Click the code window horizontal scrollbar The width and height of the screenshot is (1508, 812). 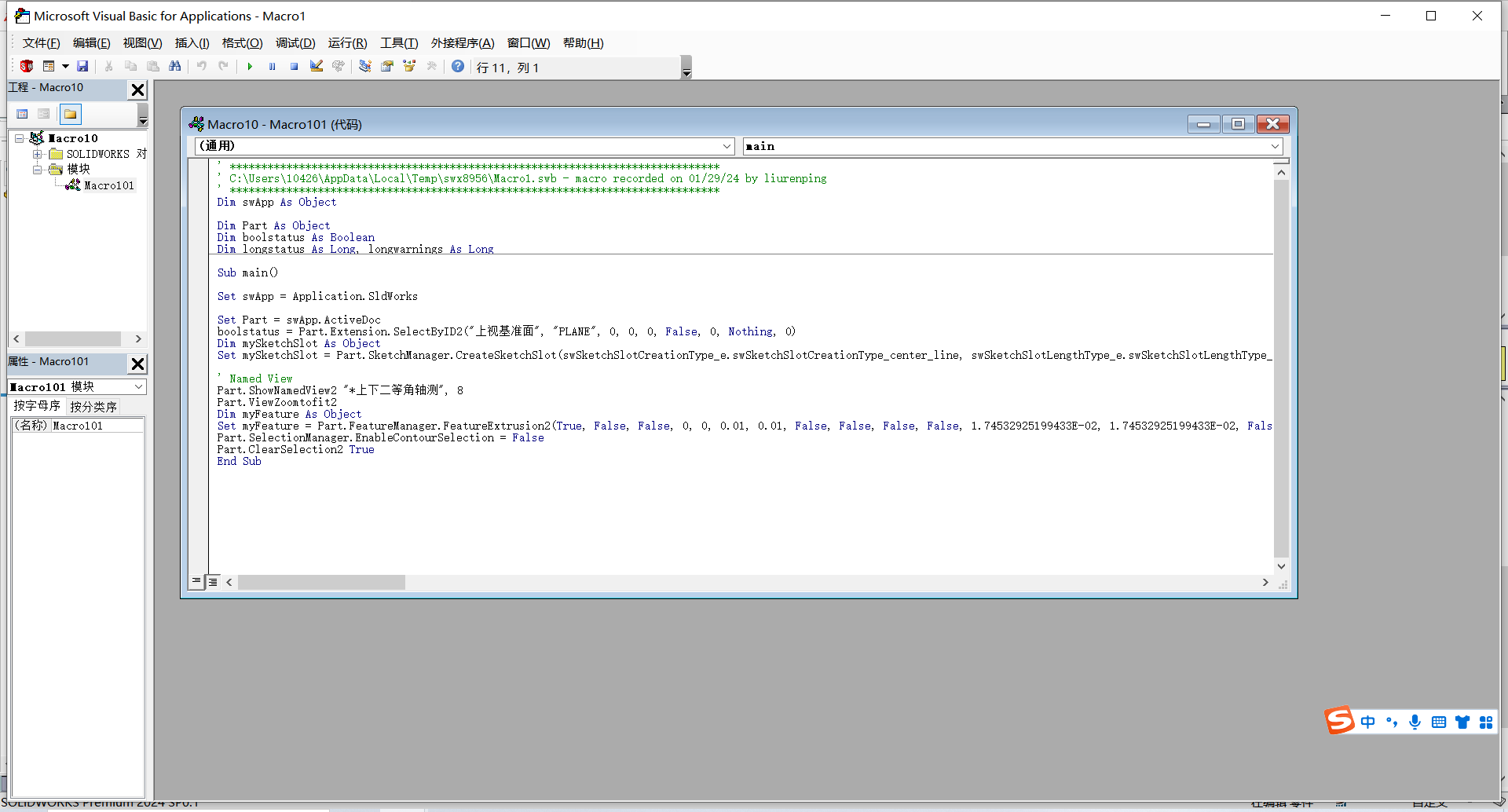tap(322, 582)
